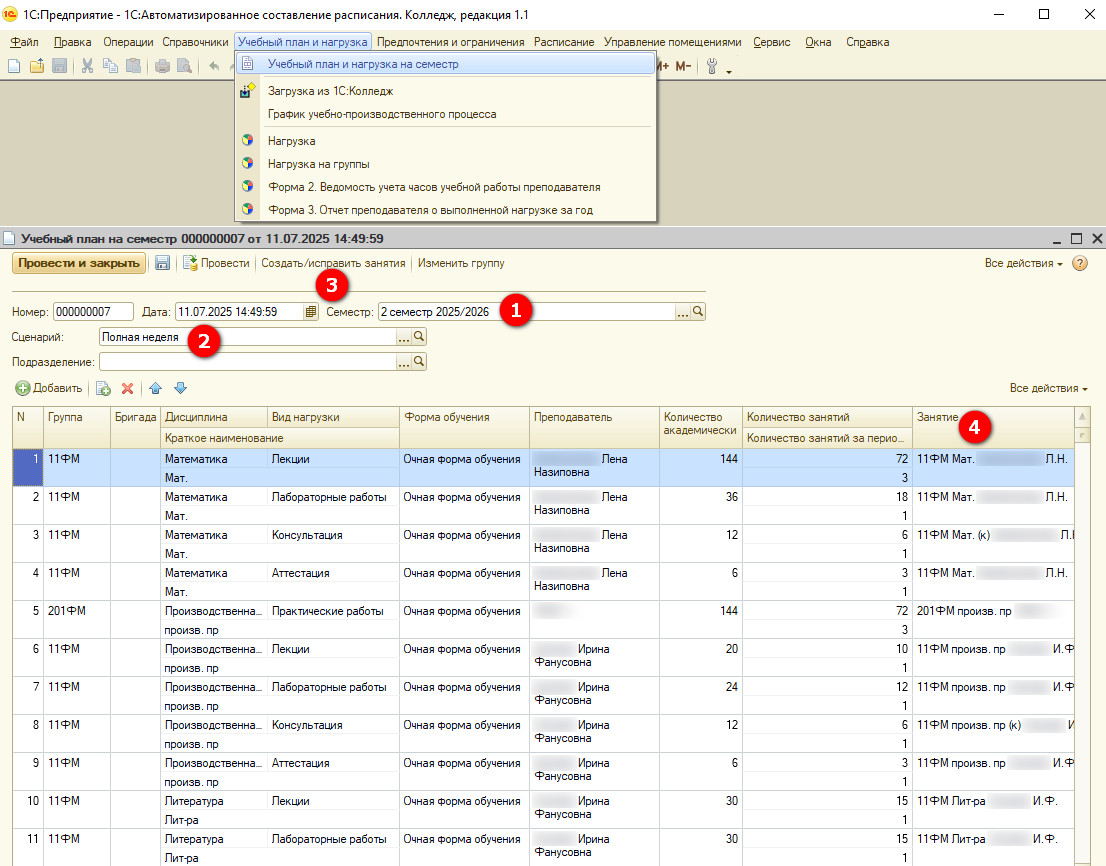This screenshot has width=1106, height=866.
Task: Click the Paste clipboard toolbar icon
Action: [x=133, y=66]
